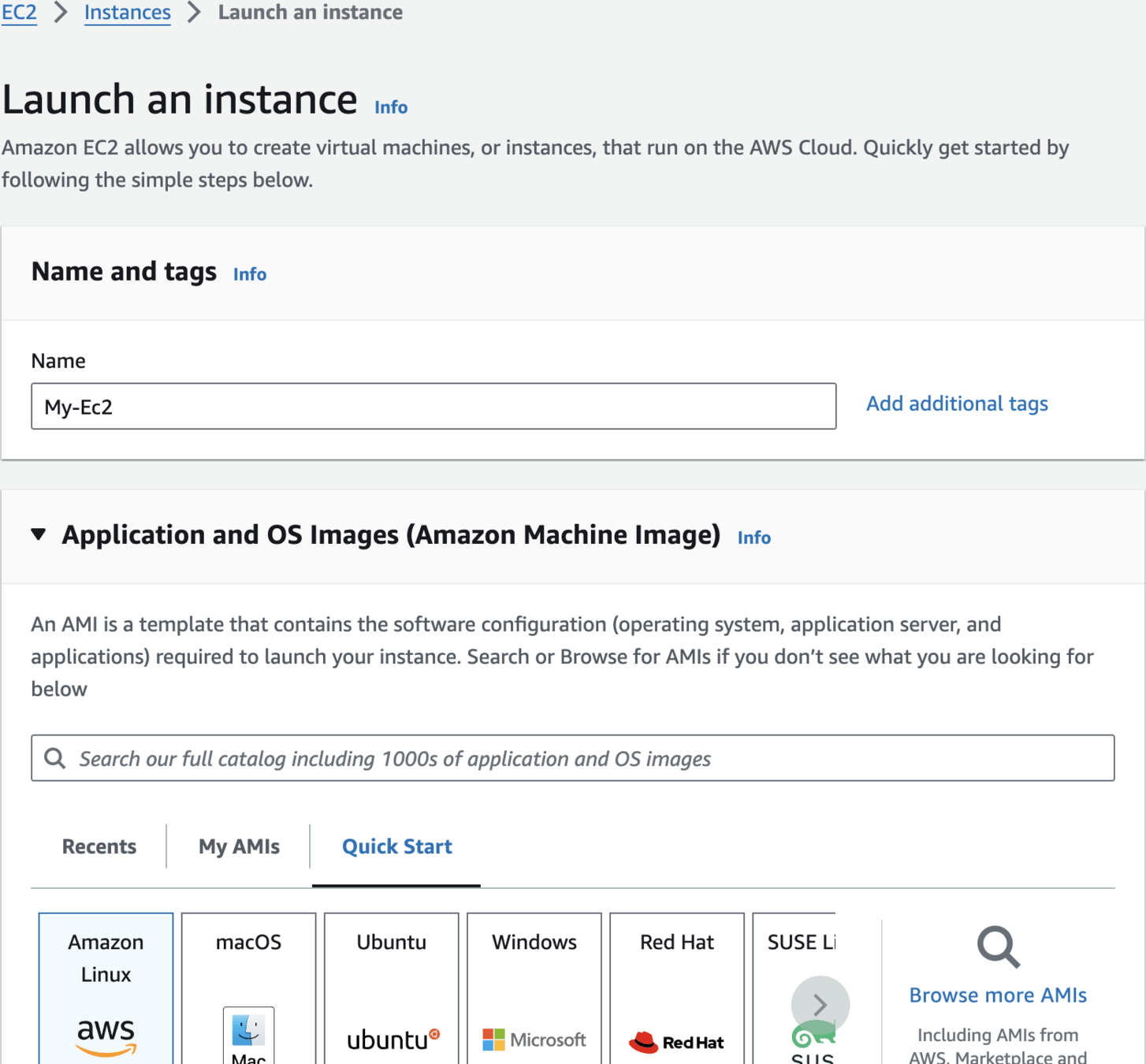Click the ubuntu logo in Ubuntu card
The height and width of the screenshot is (1064, 1146).
point(393,1040)
